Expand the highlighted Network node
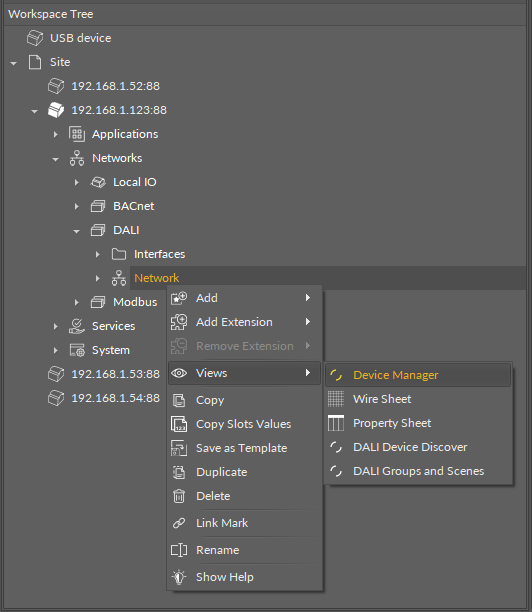The height and width of the screenshot is (612, 532). 98,278
